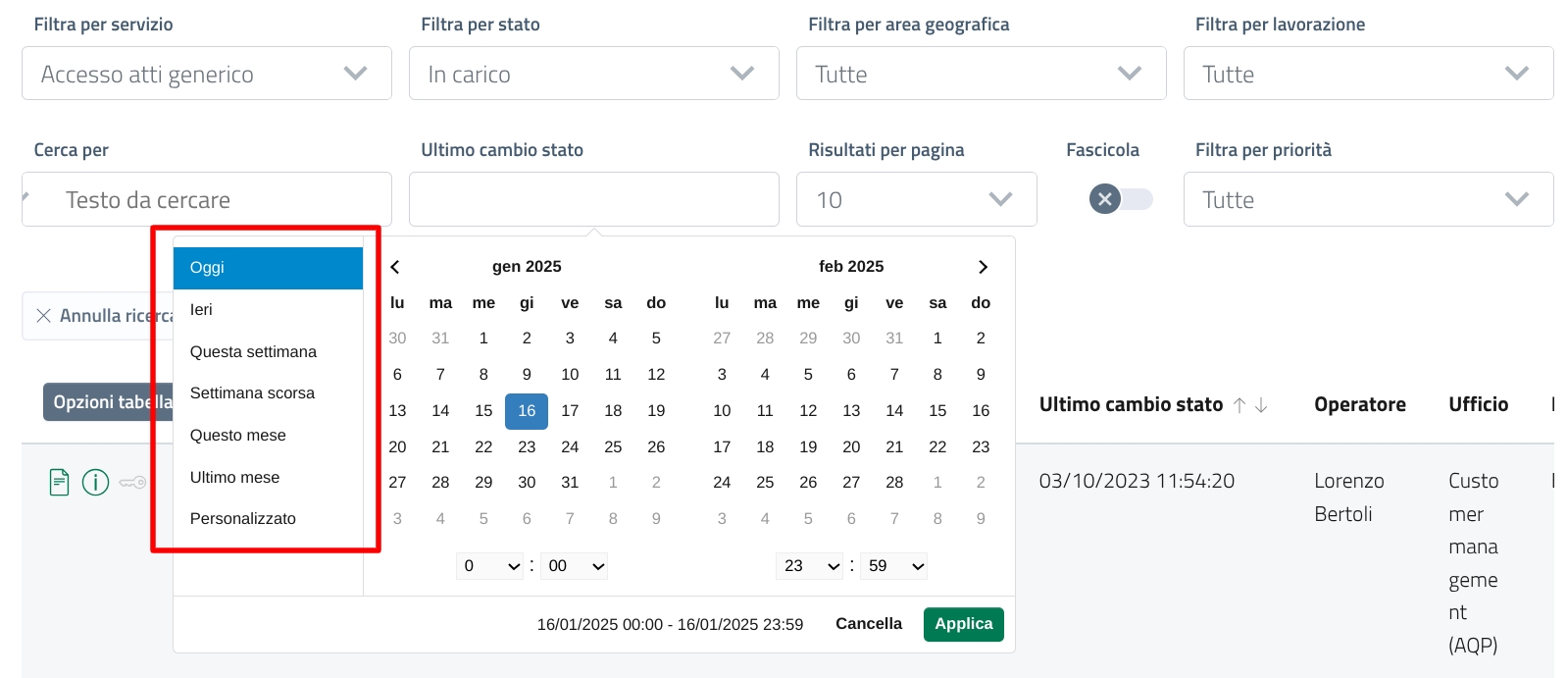Screen dimensions: 1568x678
Task: Click the X icon on Annulla ricerca
Action: point(43,316)
